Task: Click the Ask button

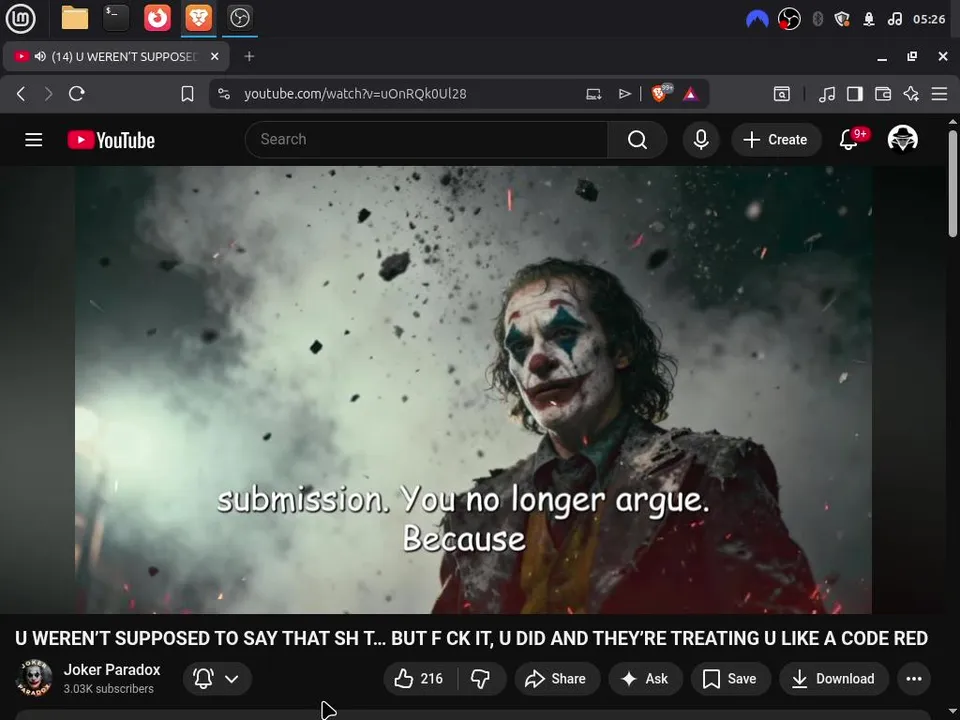Action: (x=645, y=678)
